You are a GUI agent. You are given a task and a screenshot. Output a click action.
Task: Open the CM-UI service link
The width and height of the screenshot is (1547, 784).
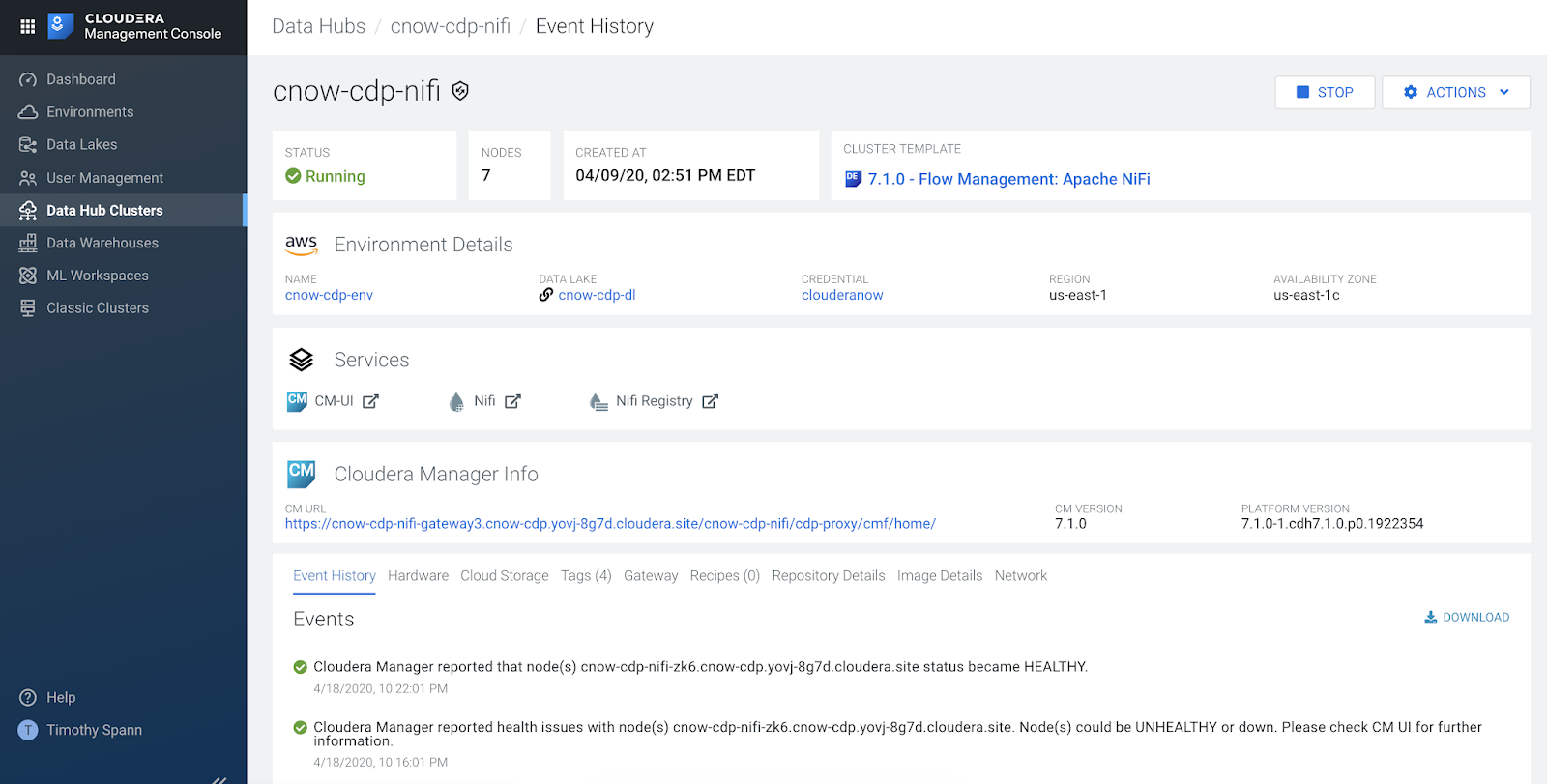click(x=334, y=401)
